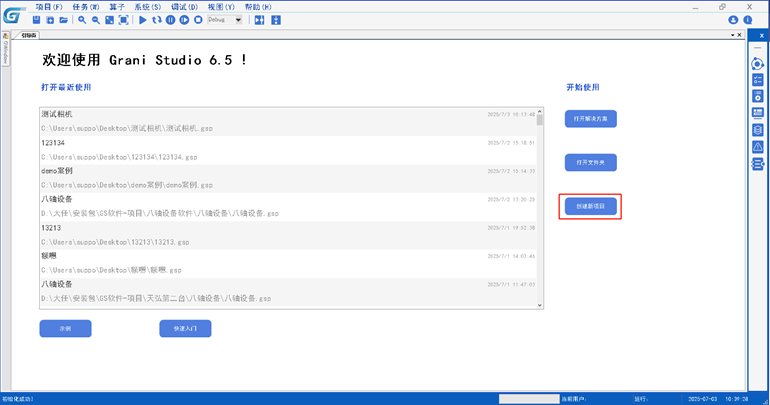Click the monitor display icon in right sidebar
This screenshot has width=770, height=405.
click(758, 113)
